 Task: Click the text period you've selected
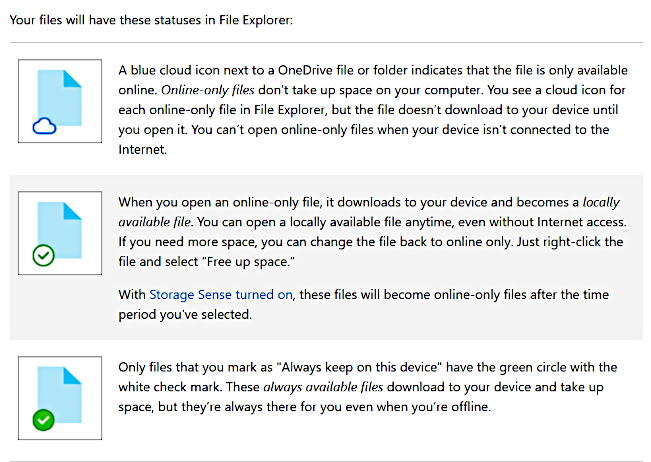(185, 315)
